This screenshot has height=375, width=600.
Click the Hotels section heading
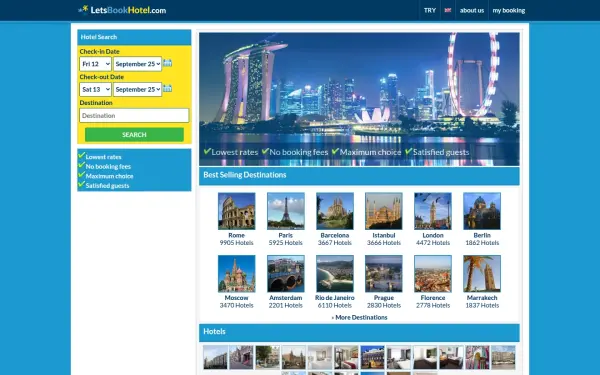(214, 331)
